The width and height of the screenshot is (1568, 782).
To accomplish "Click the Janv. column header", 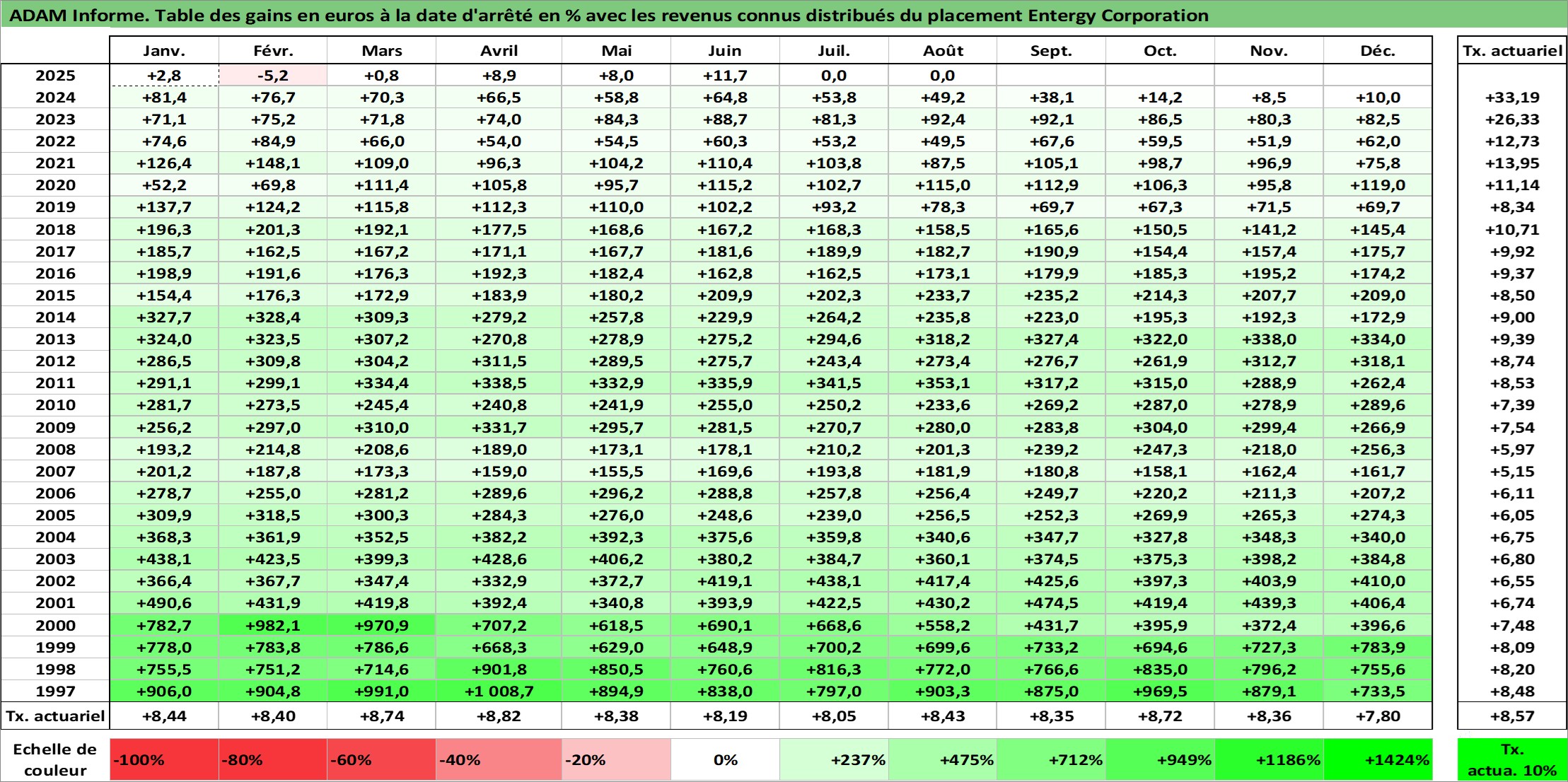I will [164, 51].
